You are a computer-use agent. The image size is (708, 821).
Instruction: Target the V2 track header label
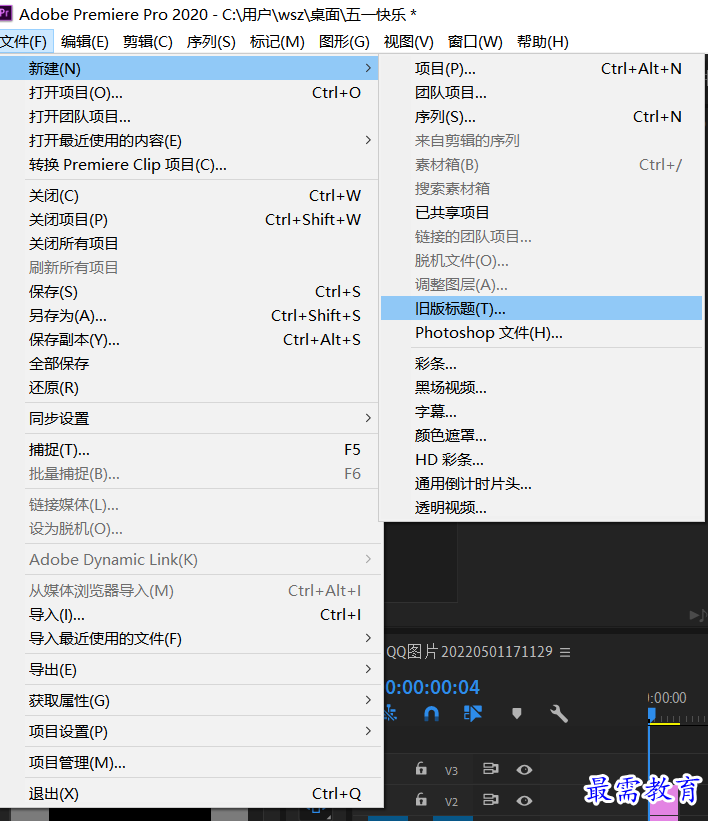pyautogui.click(x=451, y=802)
